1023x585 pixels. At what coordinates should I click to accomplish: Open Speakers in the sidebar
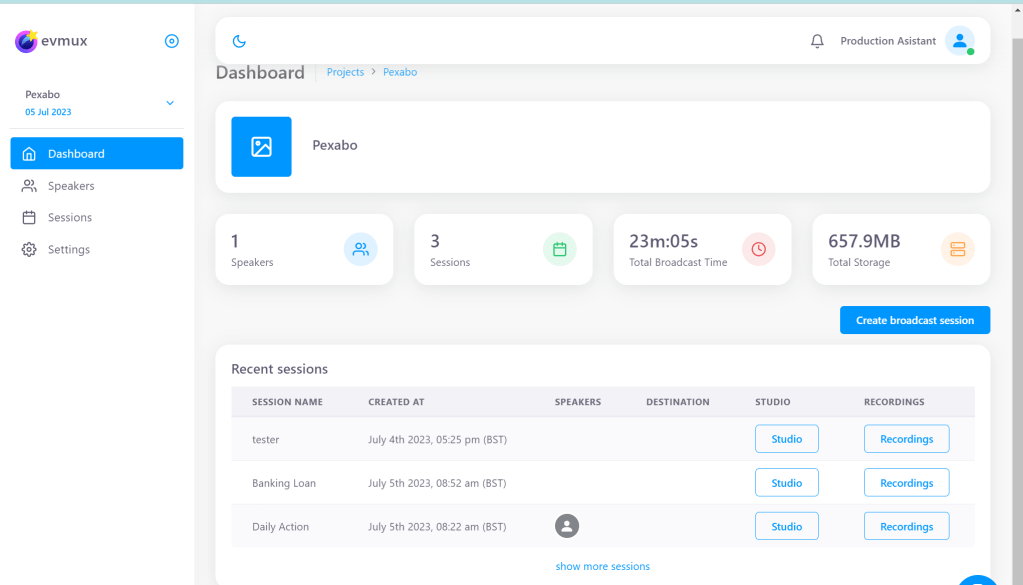(97, 186)
